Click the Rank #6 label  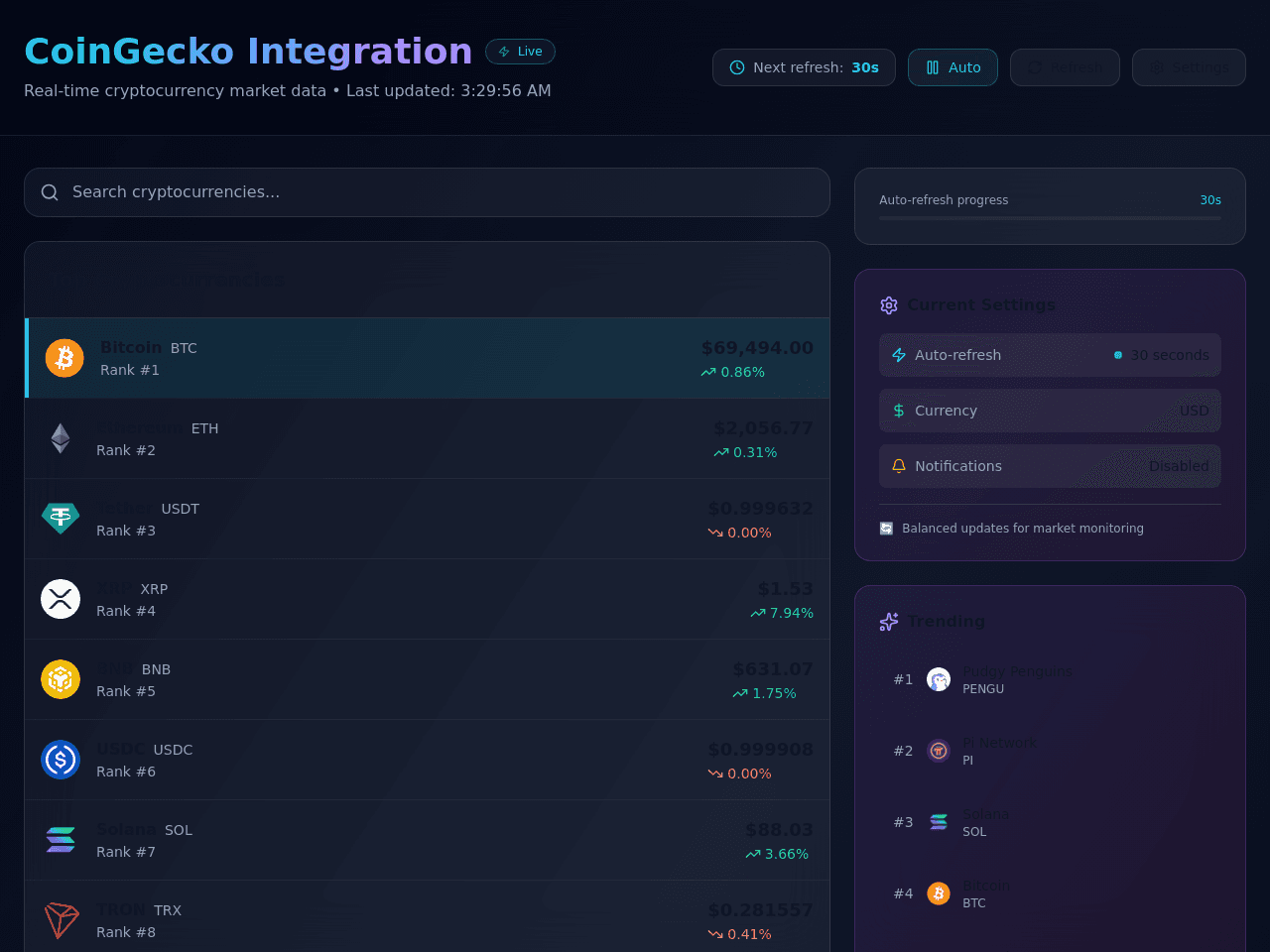coord(126,772)
